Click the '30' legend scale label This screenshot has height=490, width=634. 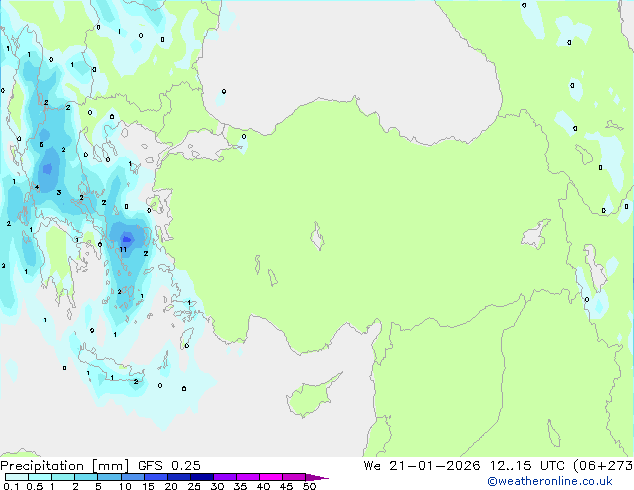point(217,486)
